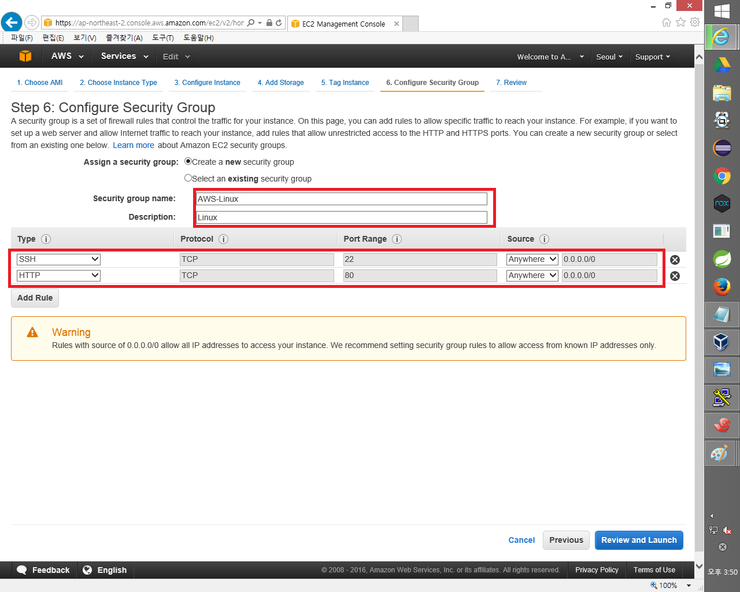Delete the HTTP rule using X icon
Screen dimensions: 740x592
pyautogui.click(x=674, y=276)
